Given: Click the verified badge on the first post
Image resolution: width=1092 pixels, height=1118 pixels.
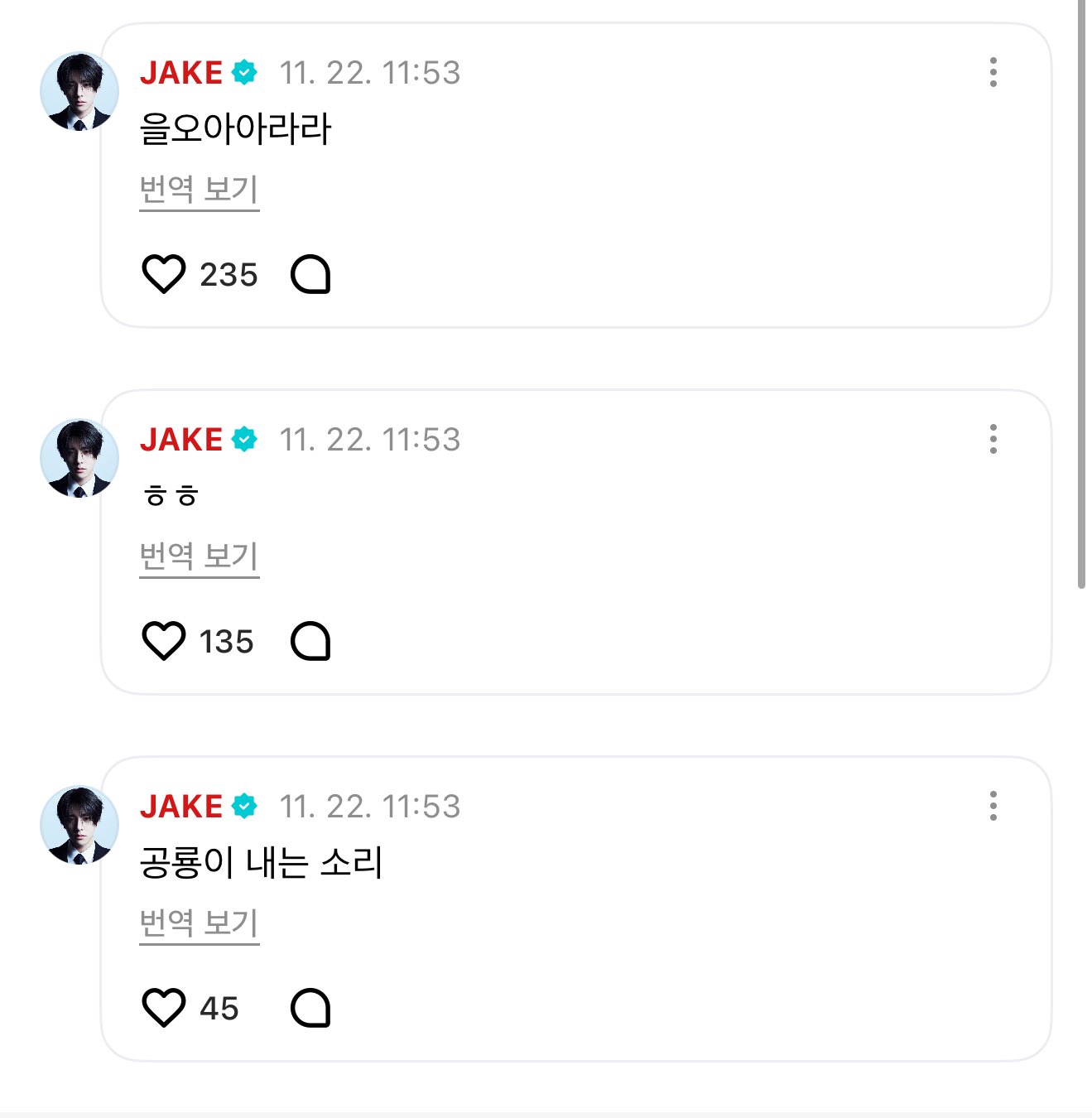Looking at the screenshot, I should click(x=244, y=72).
